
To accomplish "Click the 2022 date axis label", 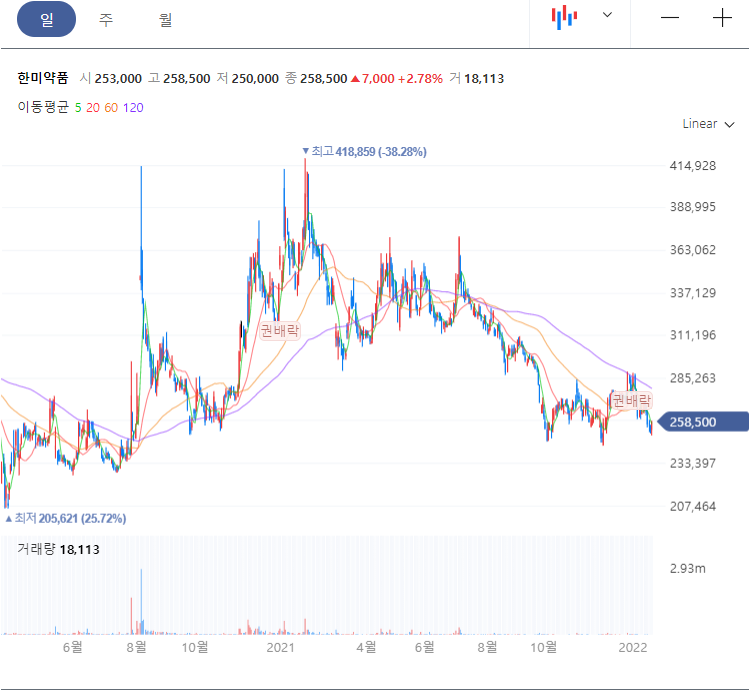I will click(x=632, y=648).
